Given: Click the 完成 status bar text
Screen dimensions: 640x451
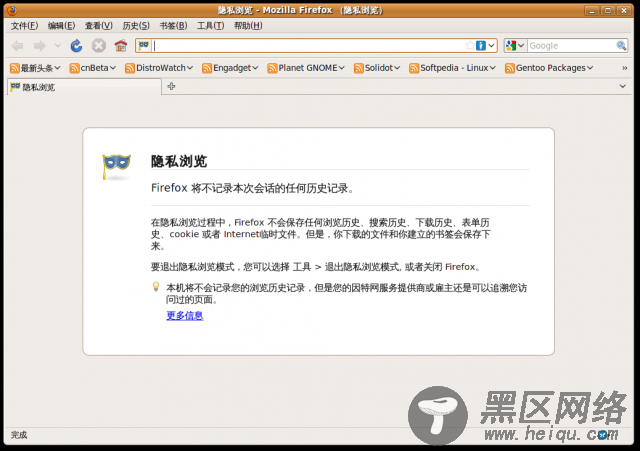Looking at the screenshot, I should point(19,435).
